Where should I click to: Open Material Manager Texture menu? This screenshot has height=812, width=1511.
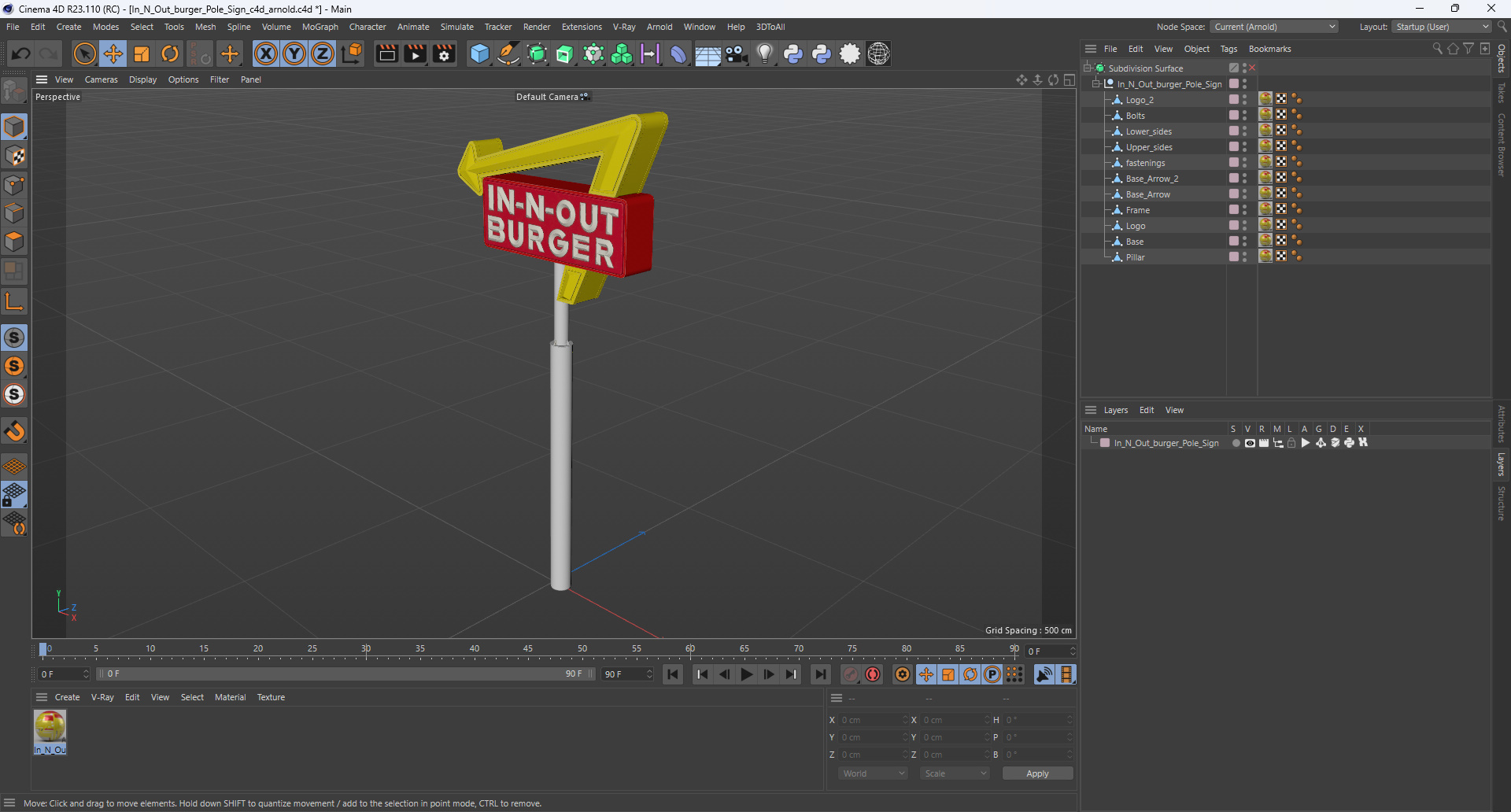point(271,697)
